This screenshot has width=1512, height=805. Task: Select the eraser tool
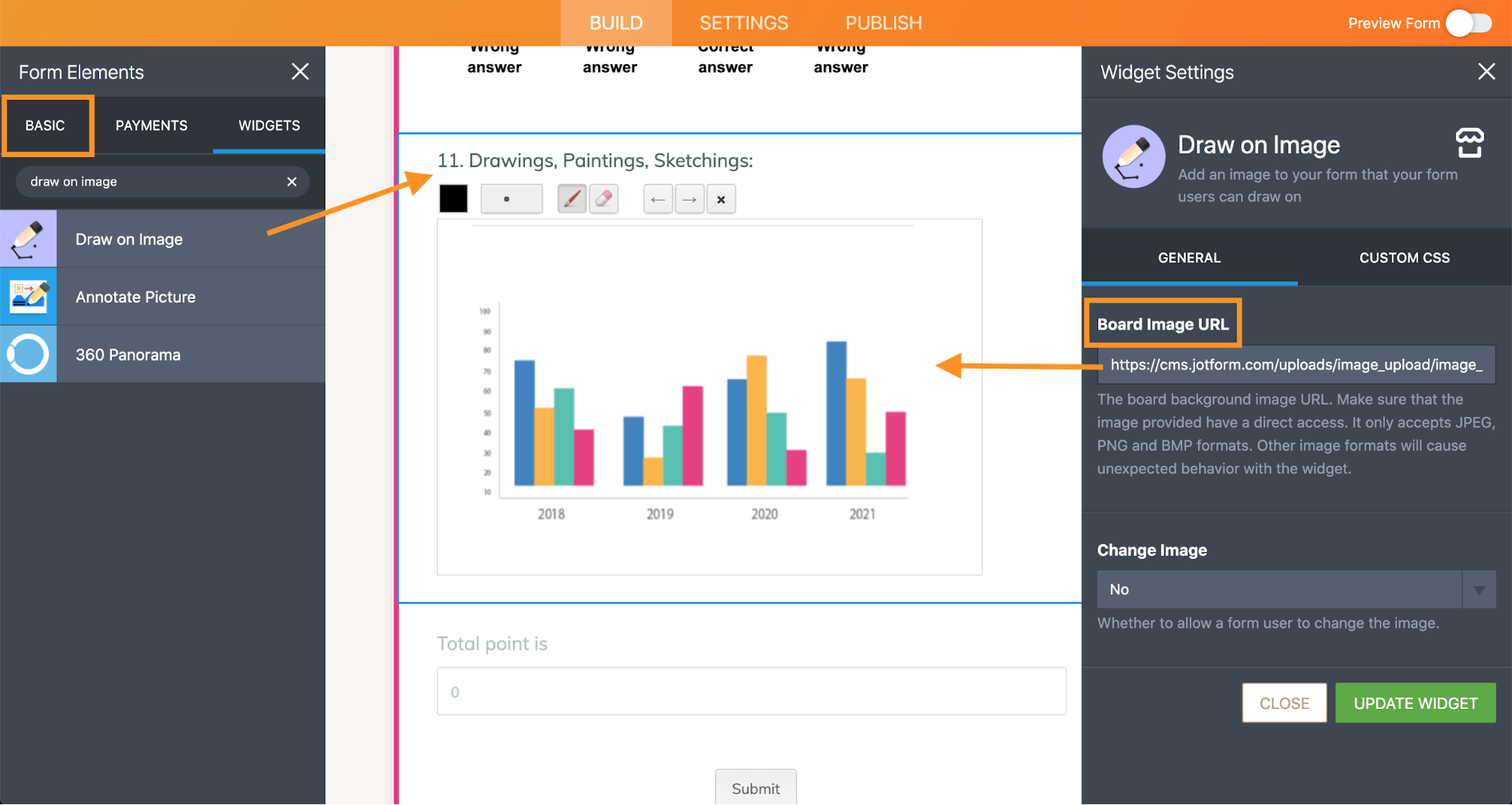pos(604,199)
